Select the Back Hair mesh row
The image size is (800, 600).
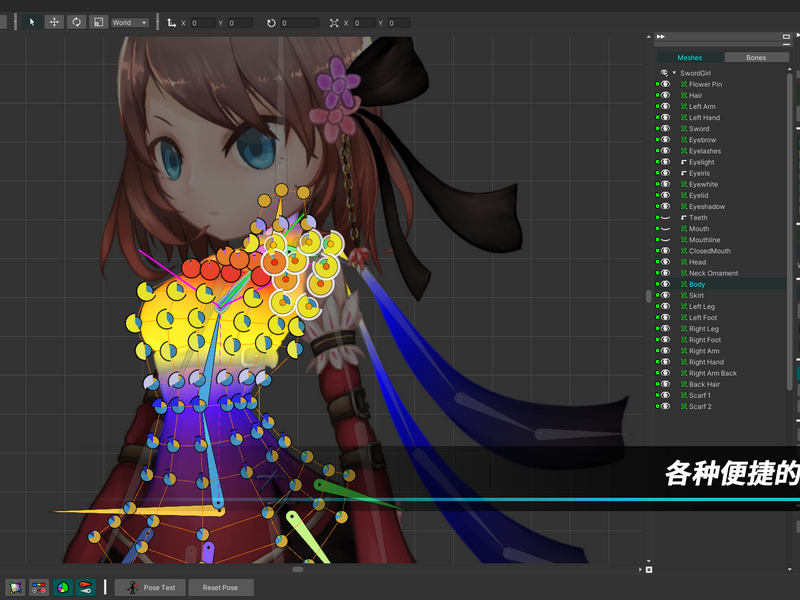pyautogui.click(x=721, y=384)
